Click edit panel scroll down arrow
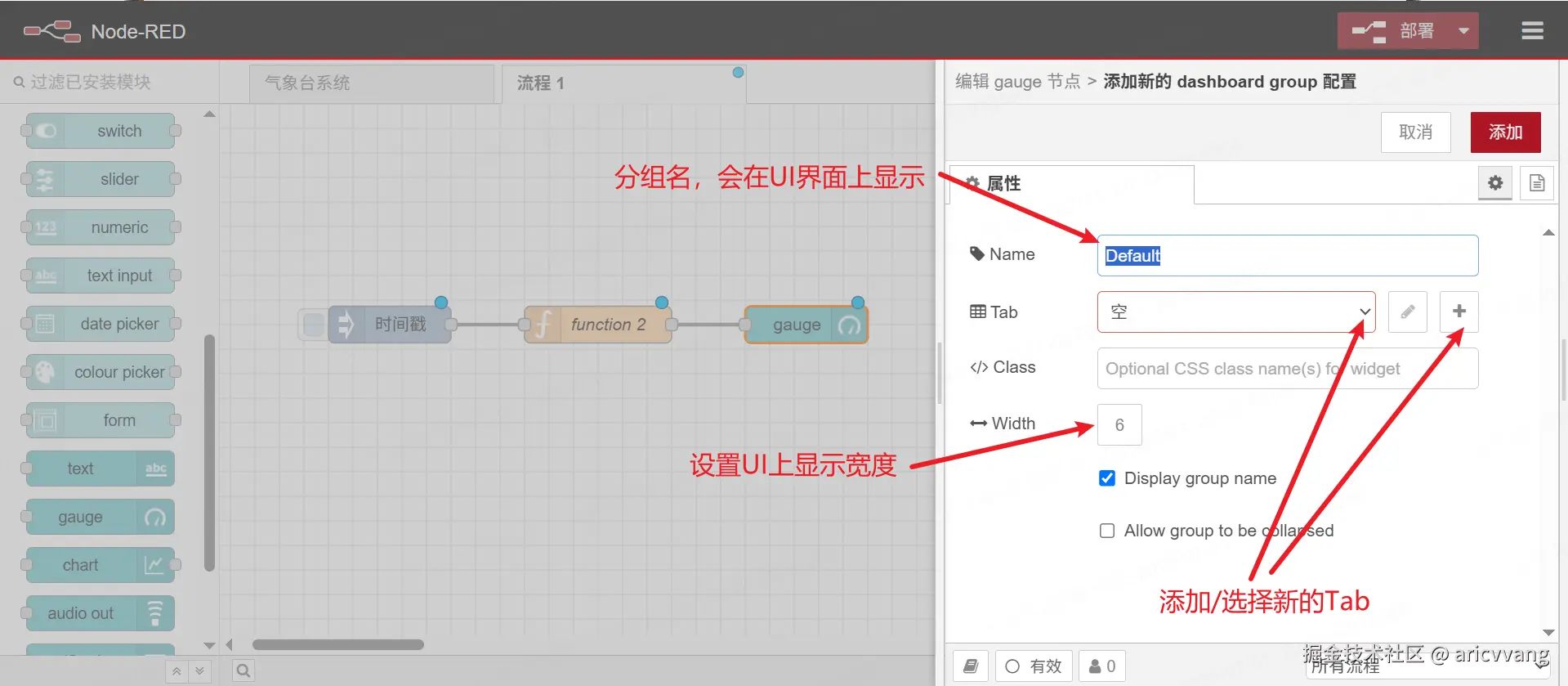This screenshot has width=1568, height=686. tap(1548, 632)
